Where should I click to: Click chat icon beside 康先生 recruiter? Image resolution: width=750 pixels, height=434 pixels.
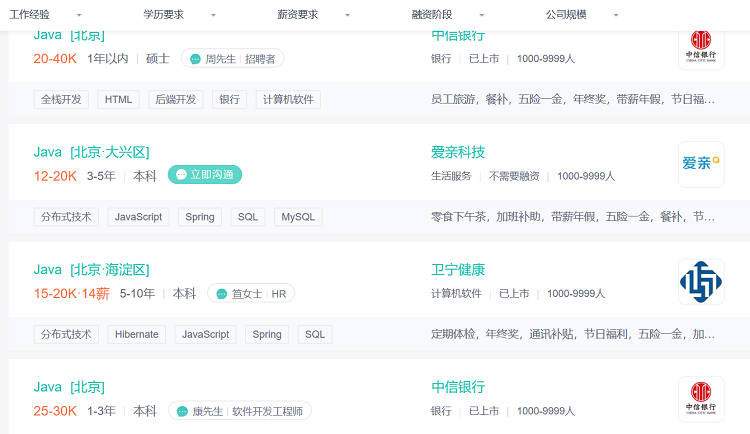click(x=181, y=411)
